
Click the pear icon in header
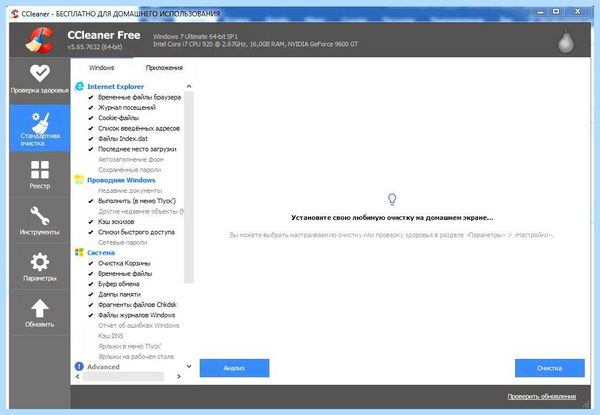click(x=566, y=41)
